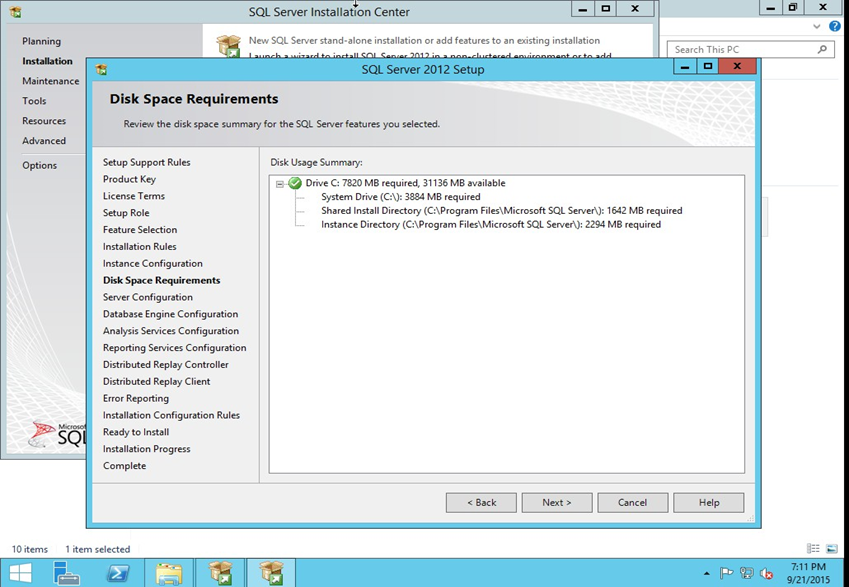Select the System Drive tree entry
849x587 pixels.
pos(400,197)
